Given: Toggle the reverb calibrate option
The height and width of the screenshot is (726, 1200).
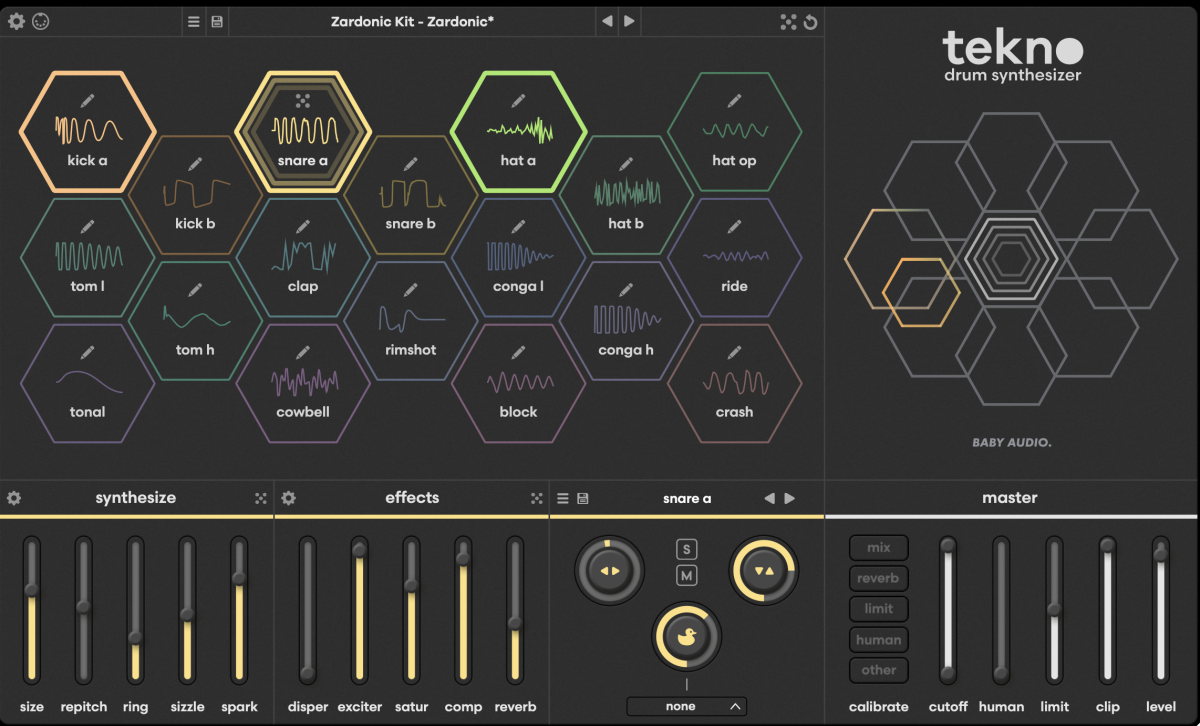Looking at the screenshot, I should tap(879, 578).
